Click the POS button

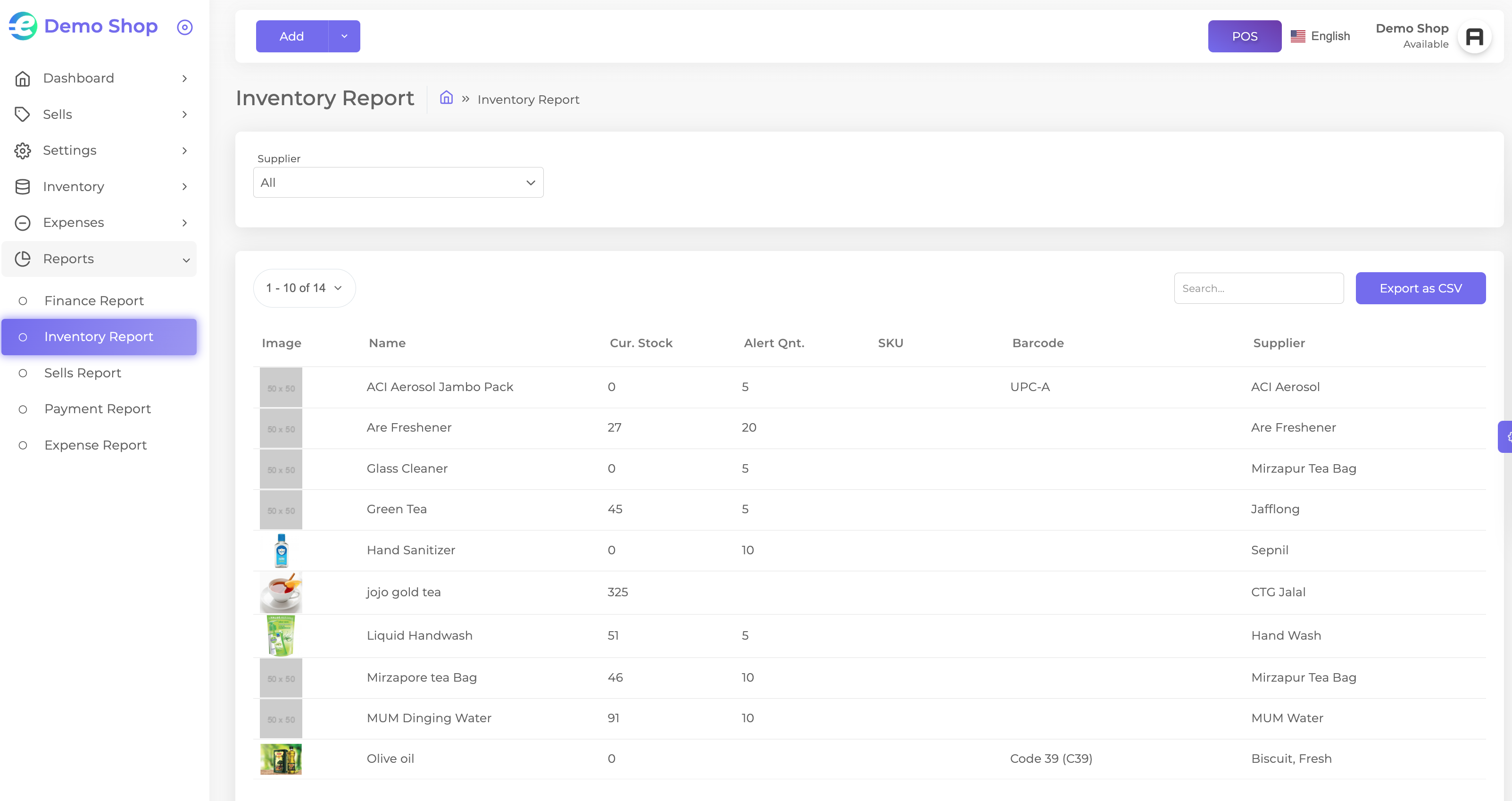1244,36
